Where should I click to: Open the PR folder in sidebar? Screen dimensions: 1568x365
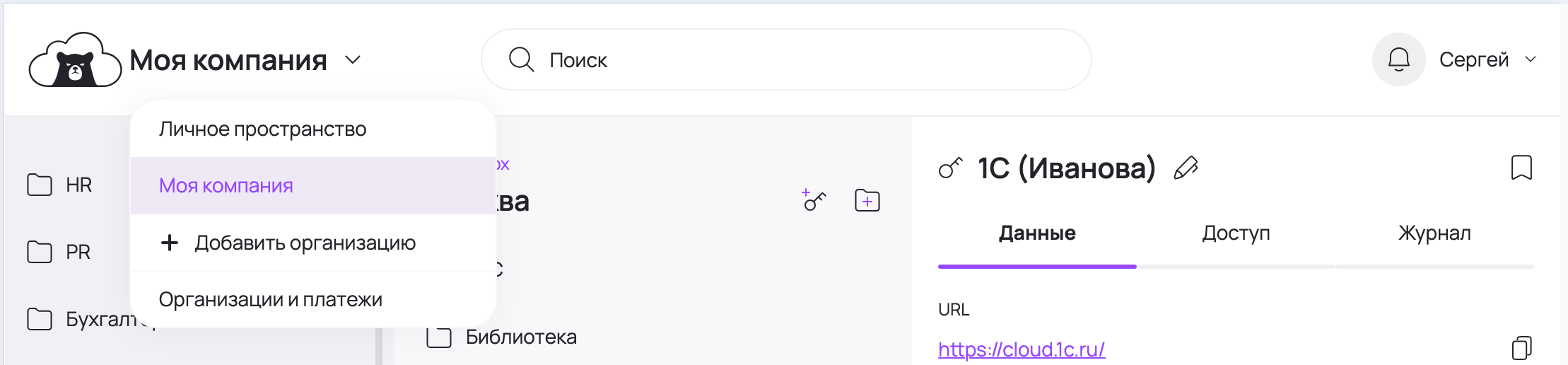point(78,252)
